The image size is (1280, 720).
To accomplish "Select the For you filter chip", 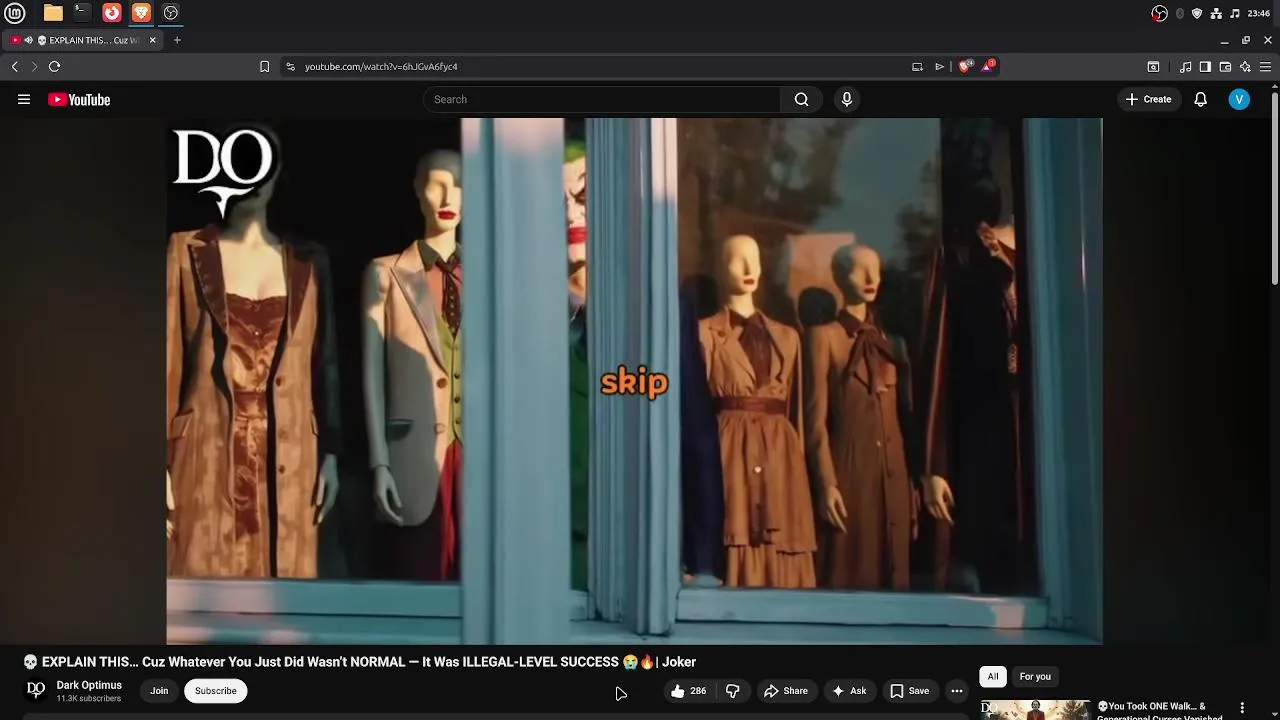I will coord(1035,677).
